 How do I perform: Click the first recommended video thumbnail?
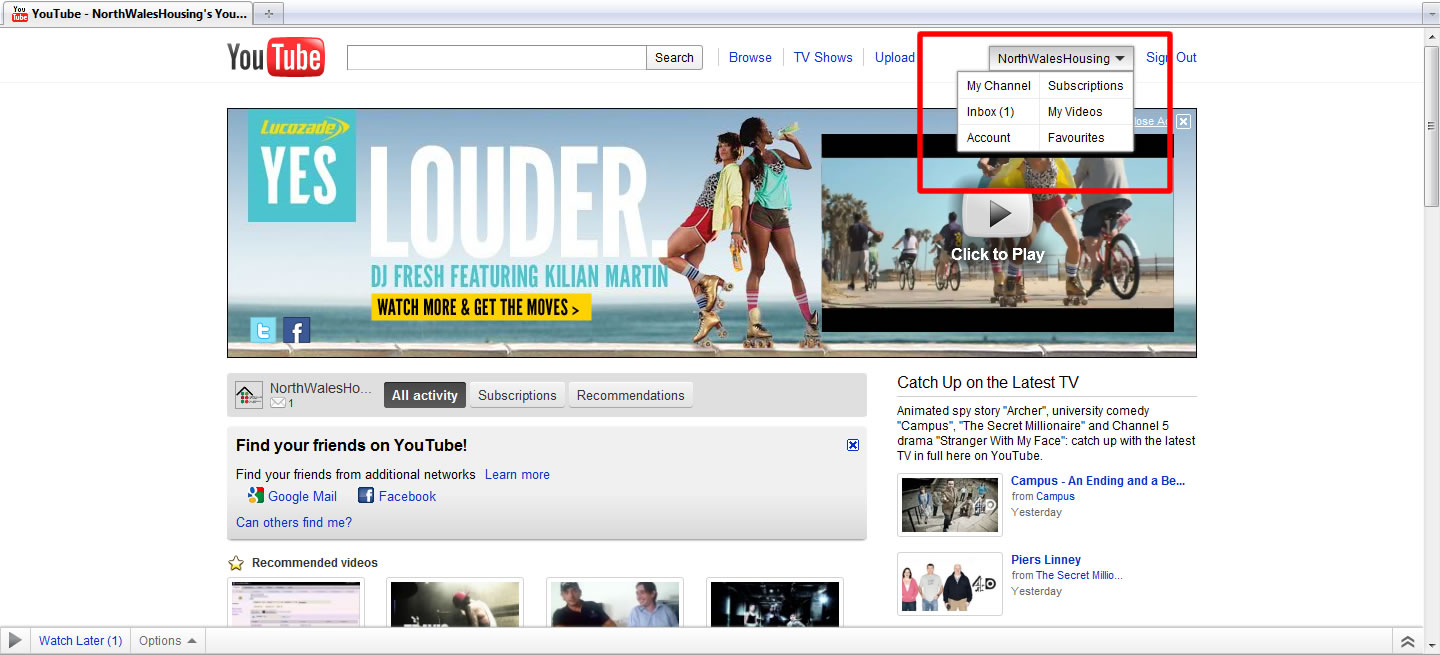pos(295,603)
